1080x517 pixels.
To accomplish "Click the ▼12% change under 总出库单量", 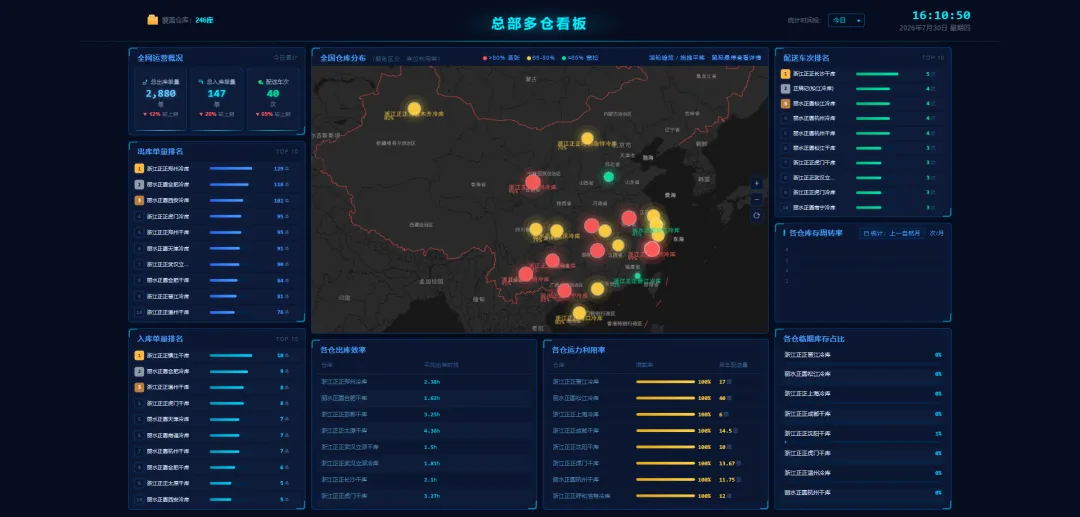I will coord(152,114).
